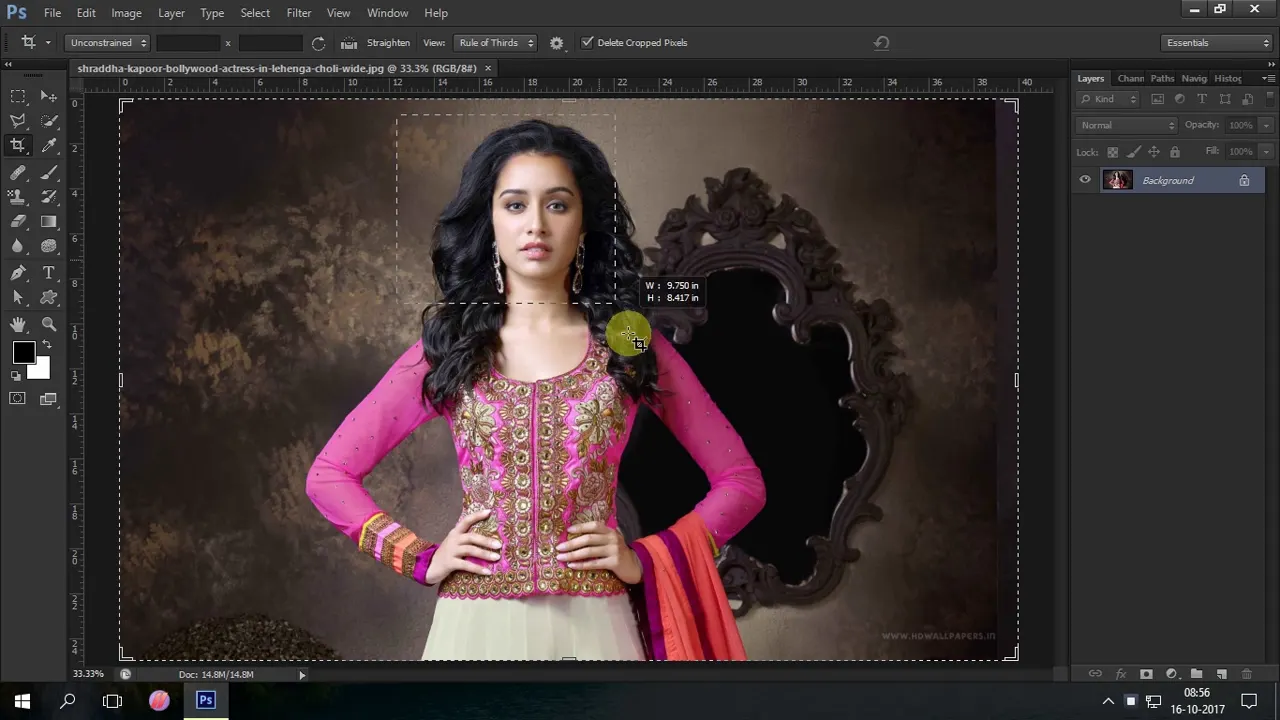Image resolution: width=1280 pixels, height=720 pixels.
Task: Open the Unconstrained aspect ratio dropdown
Action: [x=109, y=43]
